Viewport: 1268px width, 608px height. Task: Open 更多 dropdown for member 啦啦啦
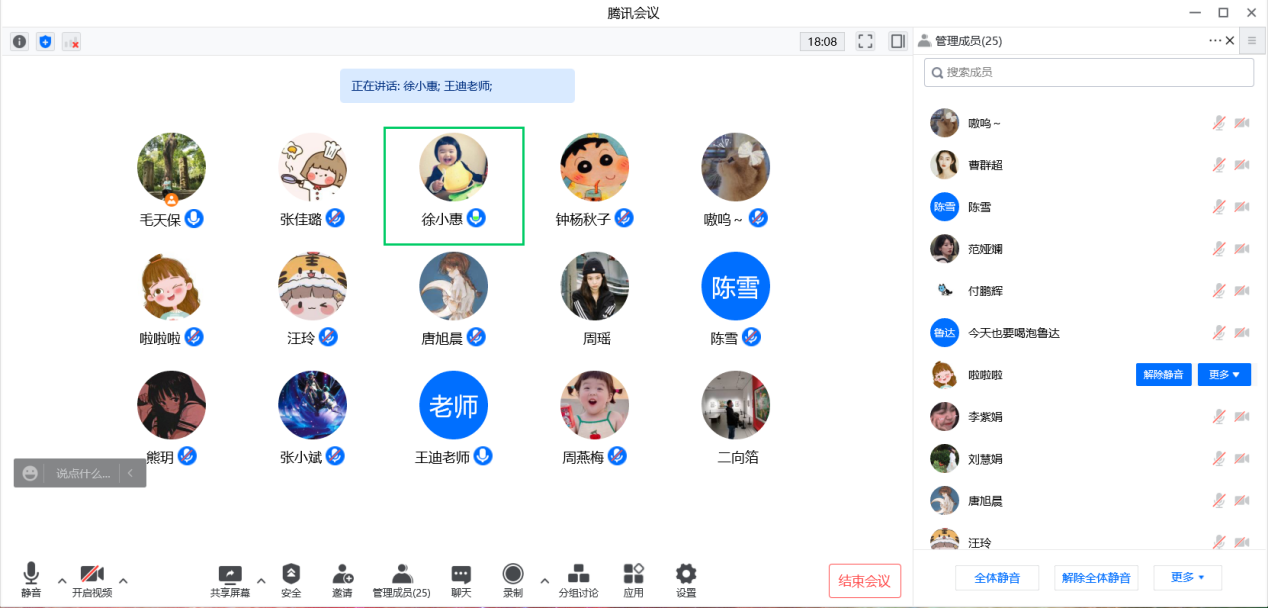pyautogui.click(x=1224, y=375)
